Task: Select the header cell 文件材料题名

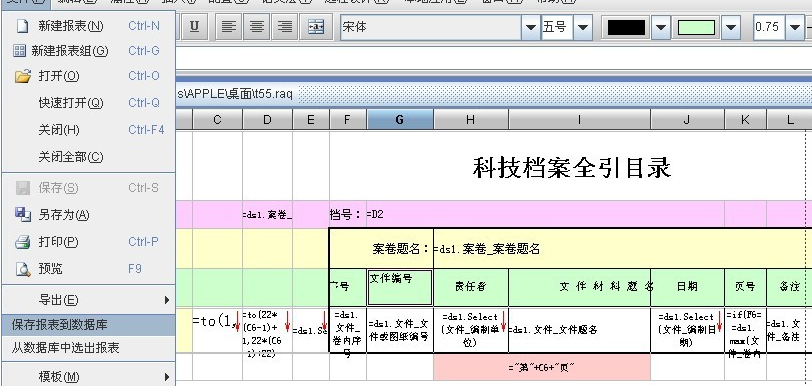Action: (579, 288)
